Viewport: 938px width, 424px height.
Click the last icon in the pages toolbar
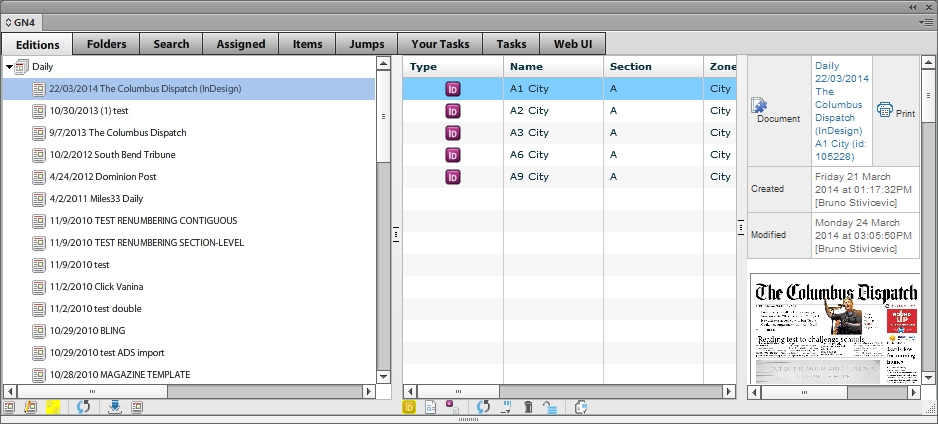pos(581,407)
